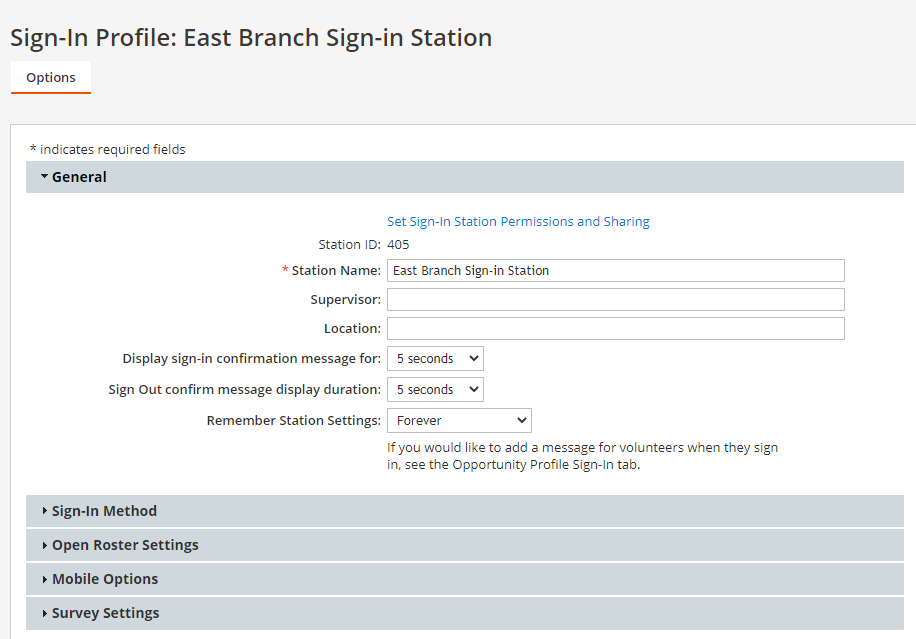
Task: Select the Options tab
Action: (50, 77)
